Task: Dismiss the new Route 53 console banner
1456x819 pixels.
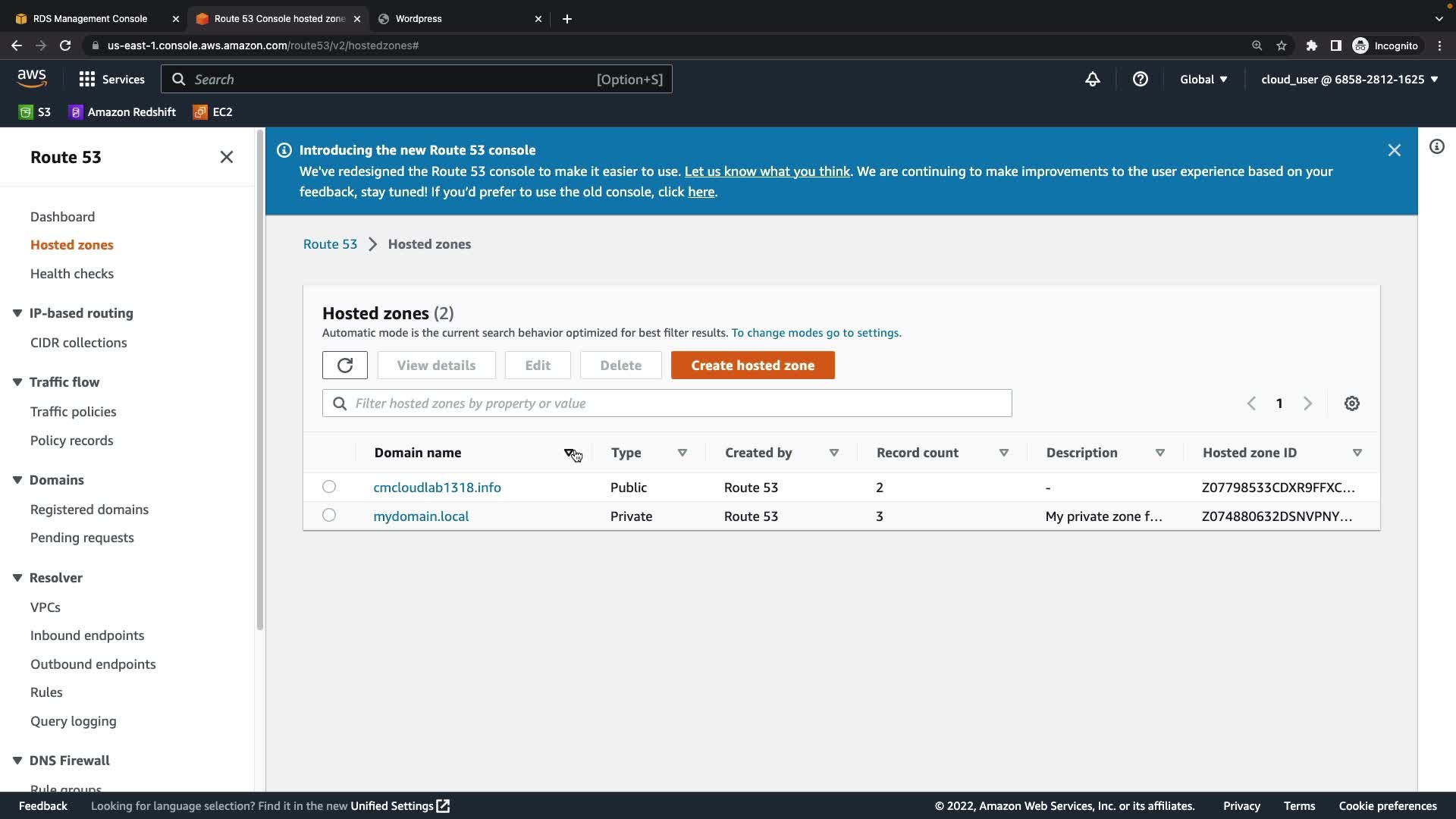Action: 1394,151
